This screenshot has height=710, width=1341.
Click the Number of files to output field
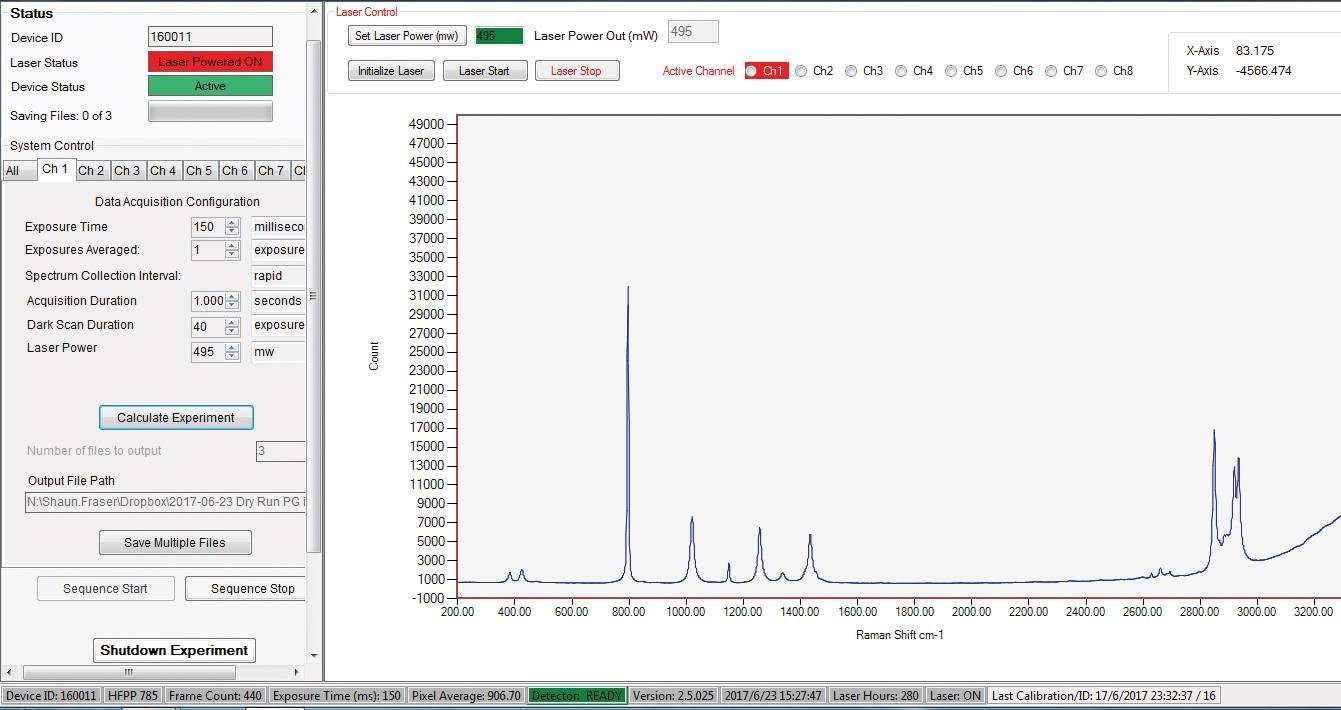point(281,451)
